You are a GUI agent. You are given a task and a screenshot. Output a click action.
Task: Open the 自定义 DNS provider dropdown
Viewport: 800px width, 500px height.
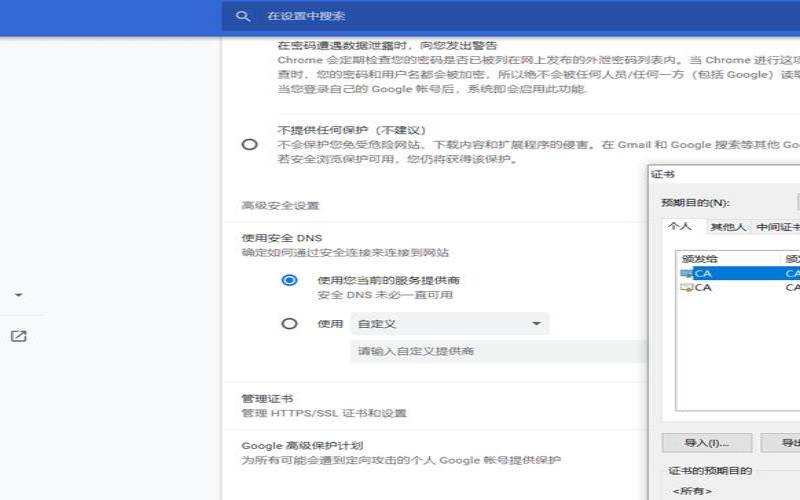click(x=449, y=323)
